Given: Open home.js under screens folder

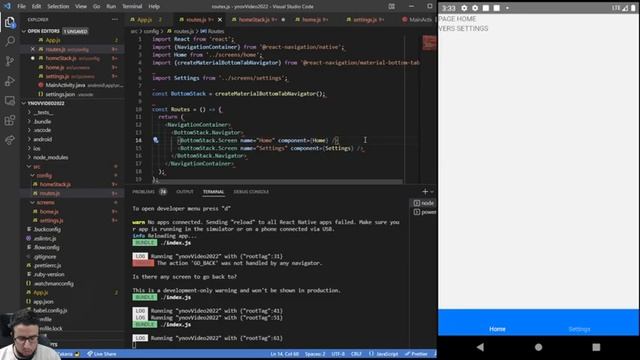Looking at the screenshot, I should (49, 211).
